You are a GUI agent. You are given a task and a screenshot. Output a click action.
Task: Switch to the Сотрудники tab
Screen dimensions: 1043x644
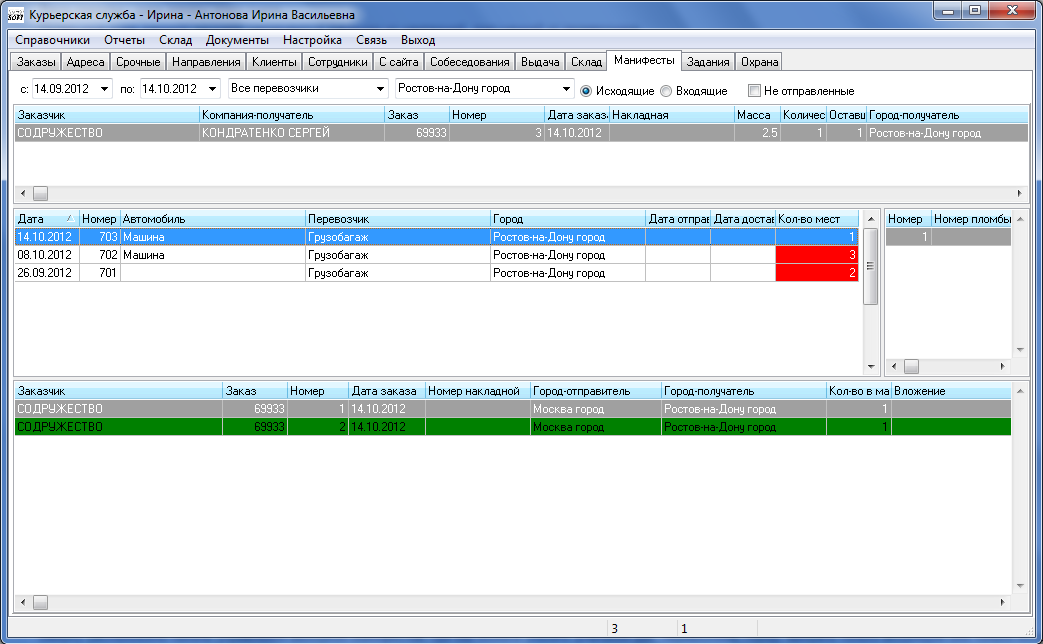(338, 62)
